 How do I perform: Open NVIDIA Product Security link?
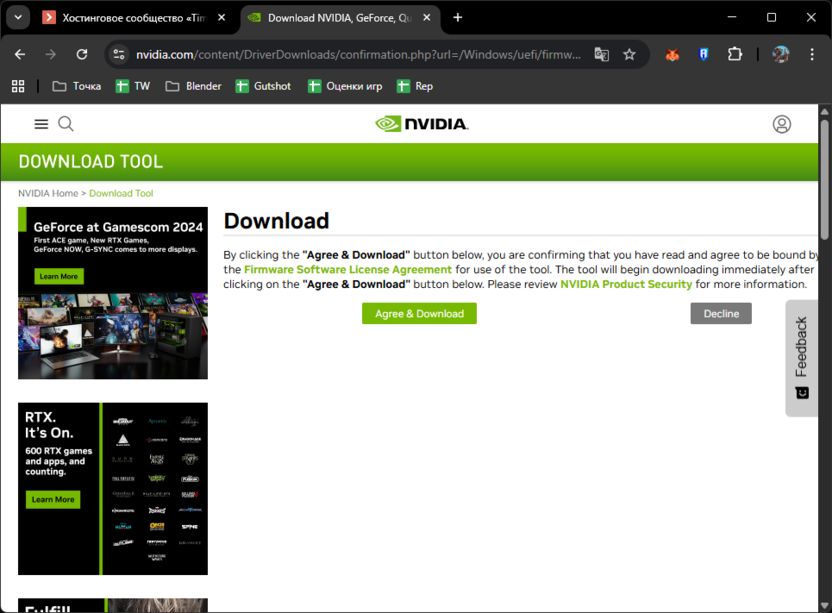pyautogui.click(x=626, y=284)
